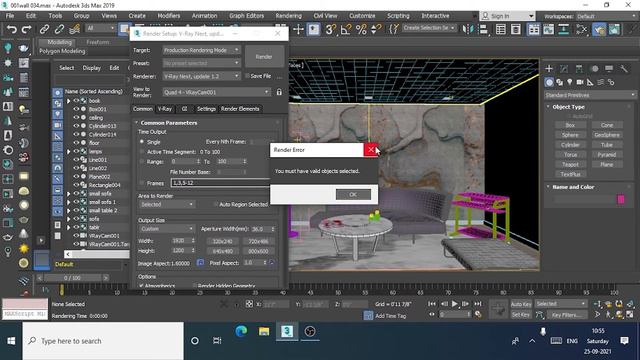Screen dimensions: 640x360
Task: Click the magenta object color swatch
Action: (x=621, y=199)
